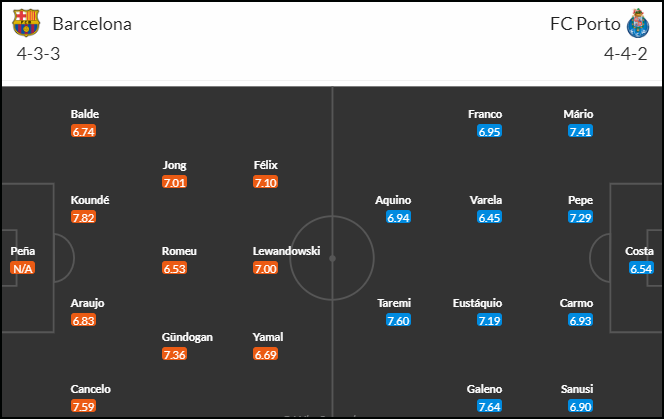Click Cancelo's 7.59 rating
Viewport: 664px width, 419px height.
(x=83, y=406)
